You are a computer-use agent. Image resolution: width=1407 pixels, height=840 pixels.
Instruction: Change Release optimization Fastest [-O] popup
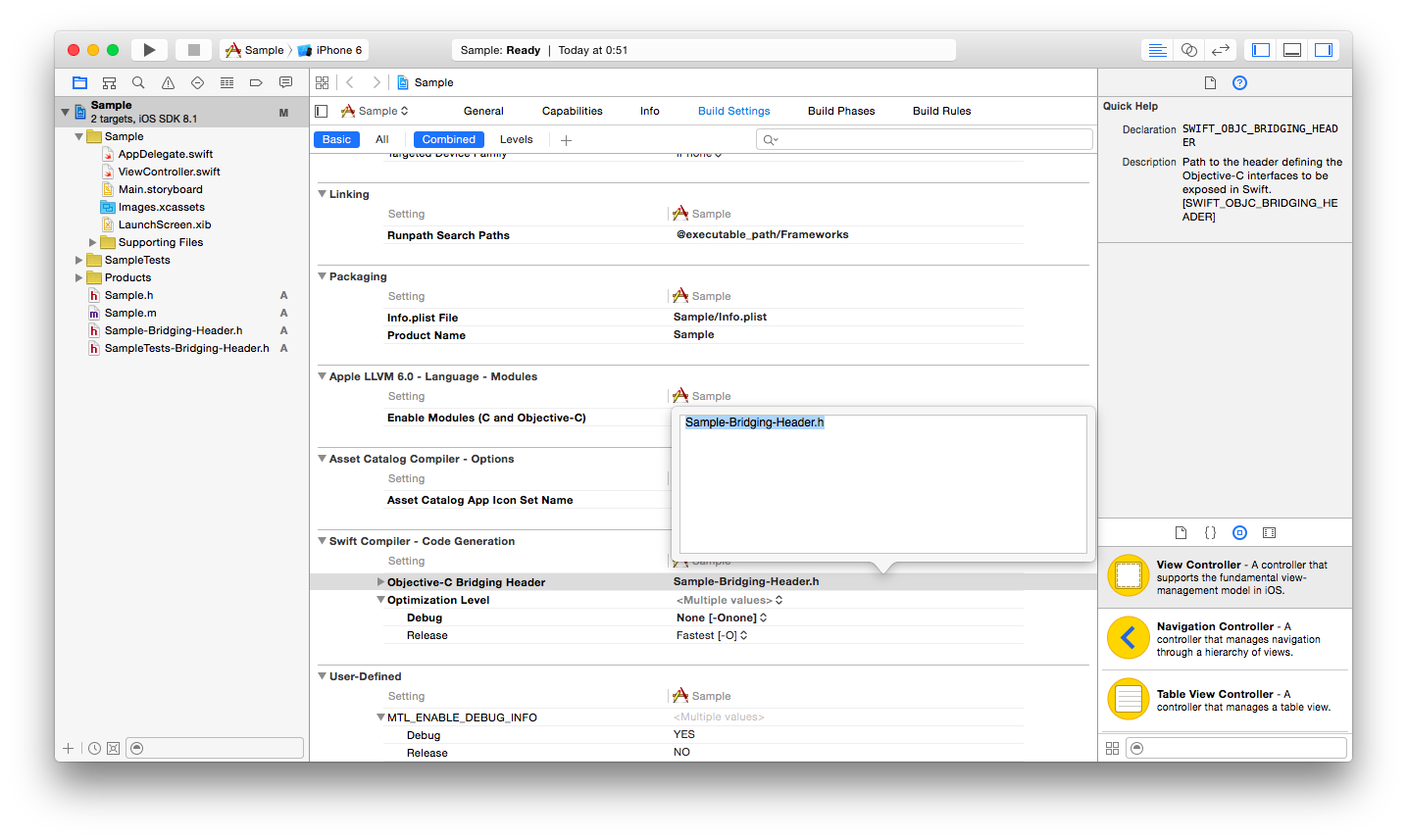coord(712,635)
